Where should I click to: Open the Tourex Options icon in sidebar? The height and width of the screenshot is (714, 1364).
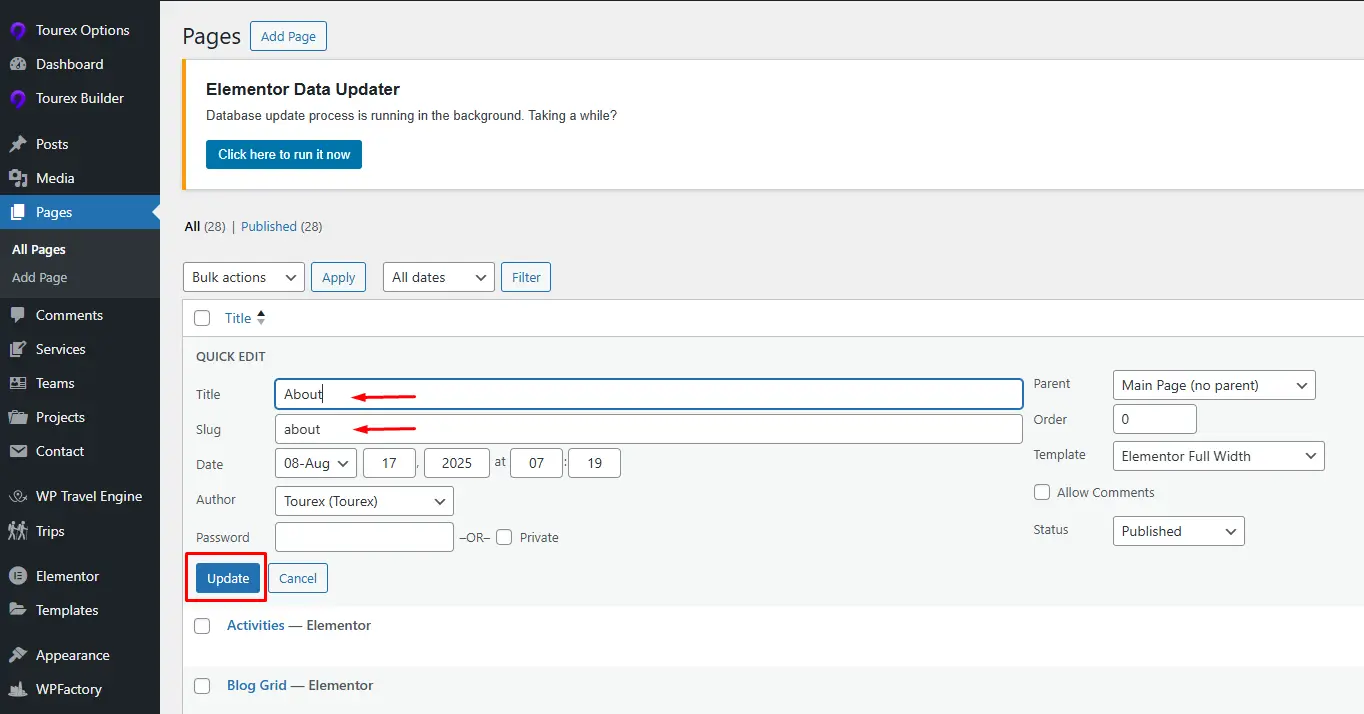[x=17, y=30]
